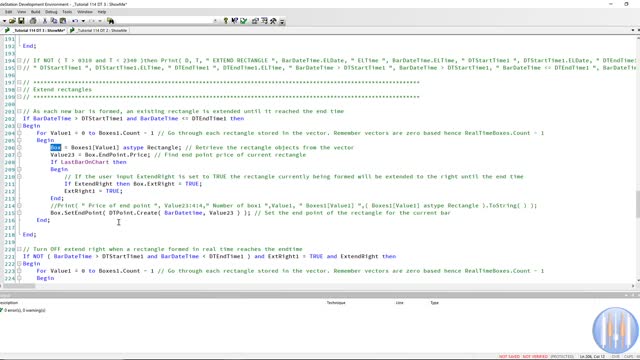Screen dimensions: 640x360
Task: Click the hammer tools icon
Action: click(273, 20)
